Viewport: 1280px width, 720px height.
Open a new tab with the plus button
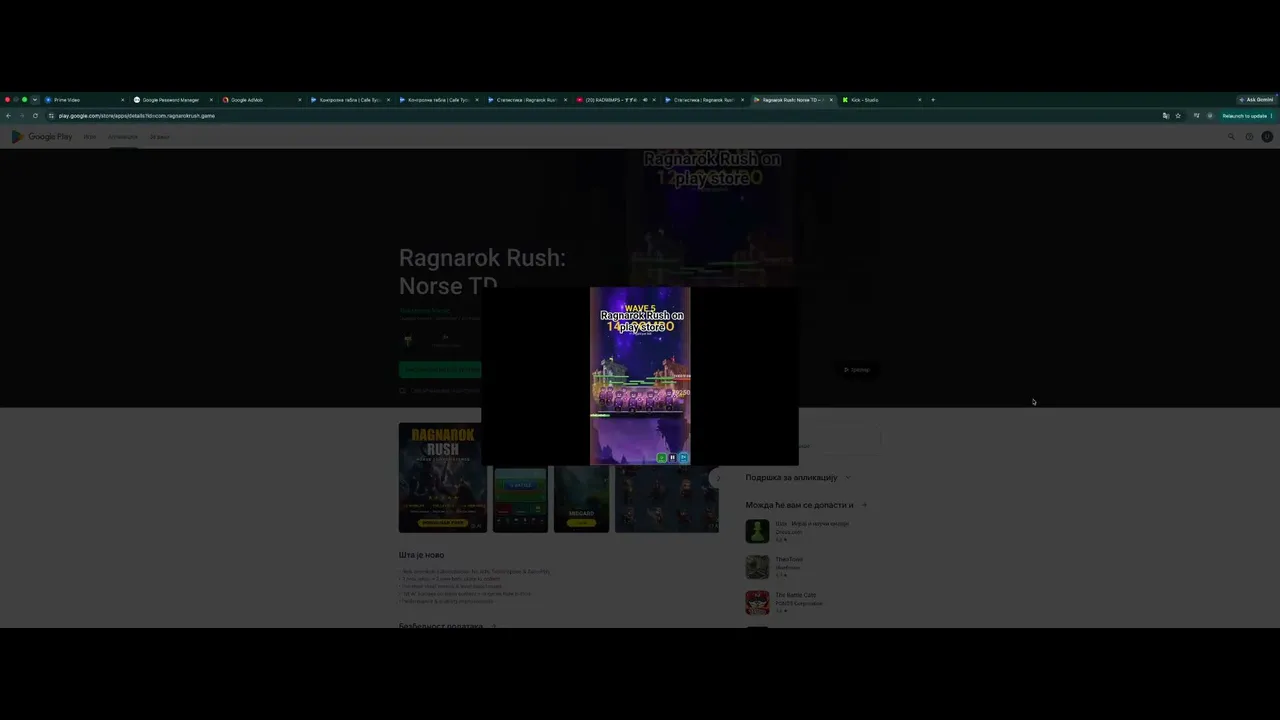click(x=933, y=100)
